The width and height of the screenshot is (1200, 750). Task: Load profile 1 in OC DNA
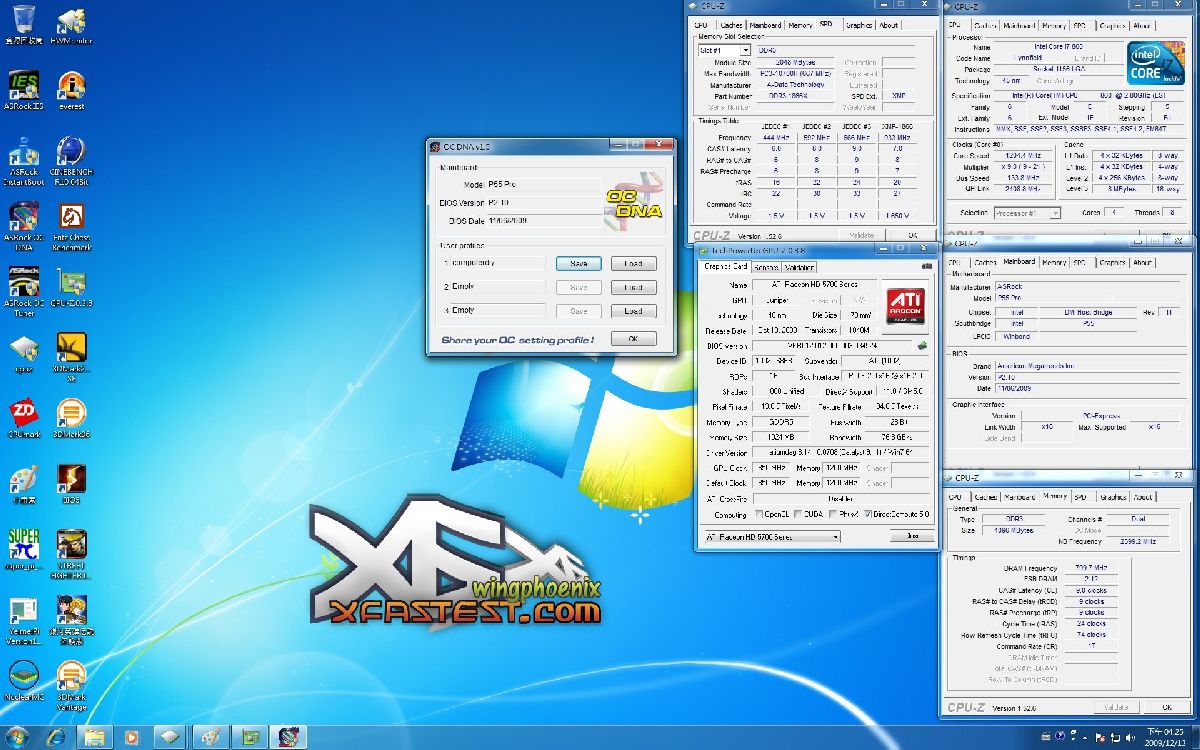pyautogui.click(x=633, y=264)
